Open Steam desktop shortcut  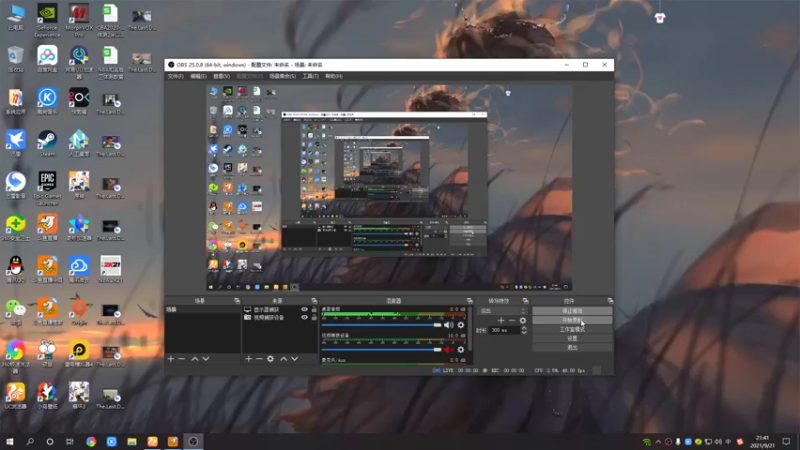[47, 143]
